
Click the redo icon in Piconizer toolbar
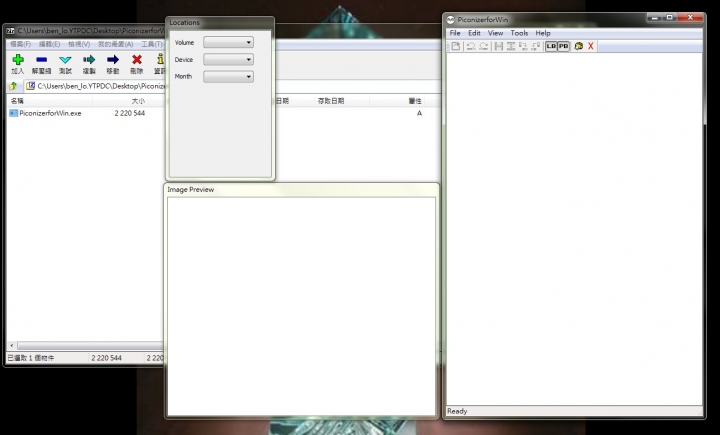(x=484, y=46)
